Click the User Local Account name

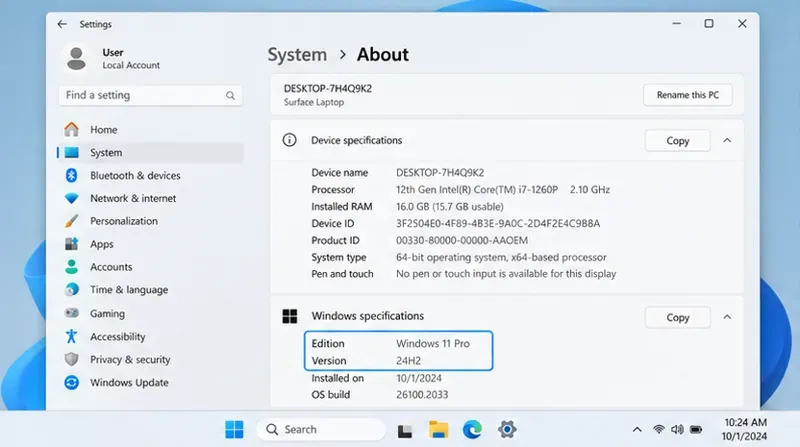pyautogui.click(x=131, y=59)
